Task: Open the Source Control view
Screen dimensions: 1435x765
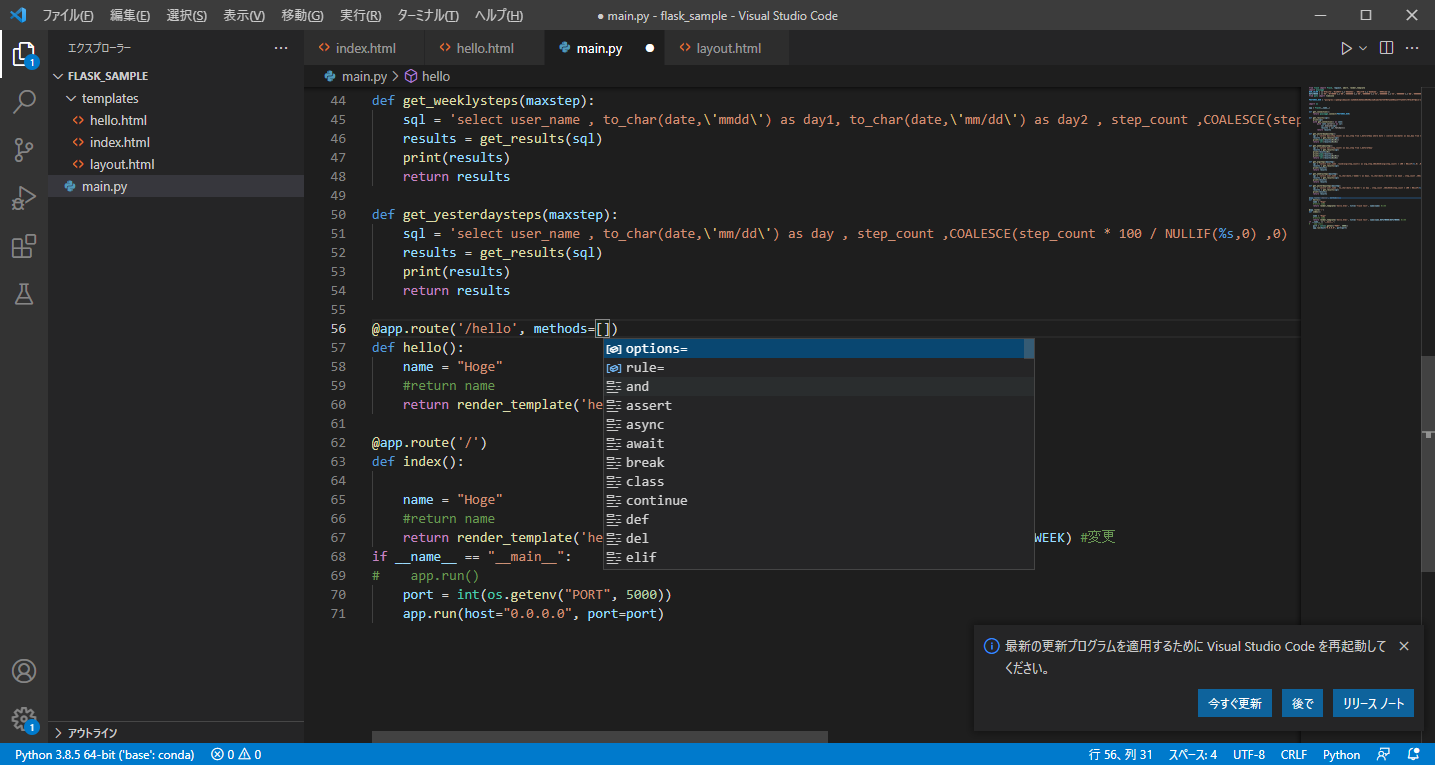Action: 24,150
